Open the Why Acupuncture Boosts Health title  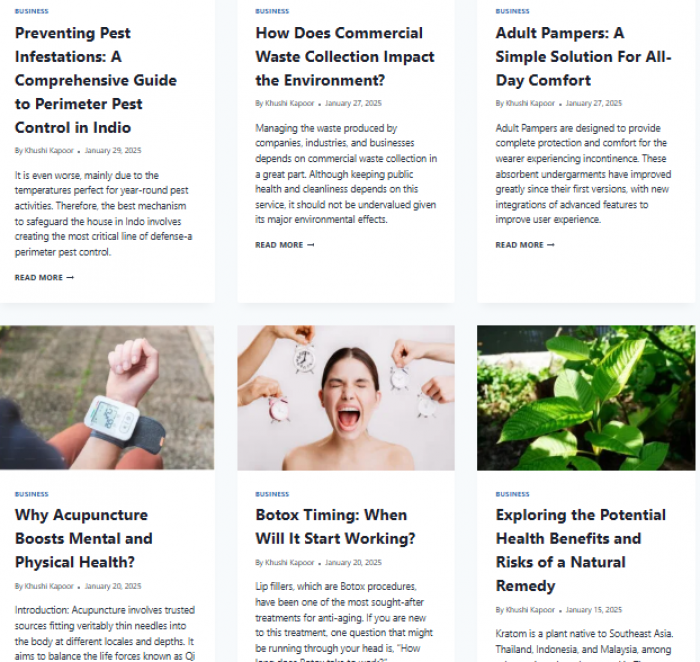click(83, 538)
